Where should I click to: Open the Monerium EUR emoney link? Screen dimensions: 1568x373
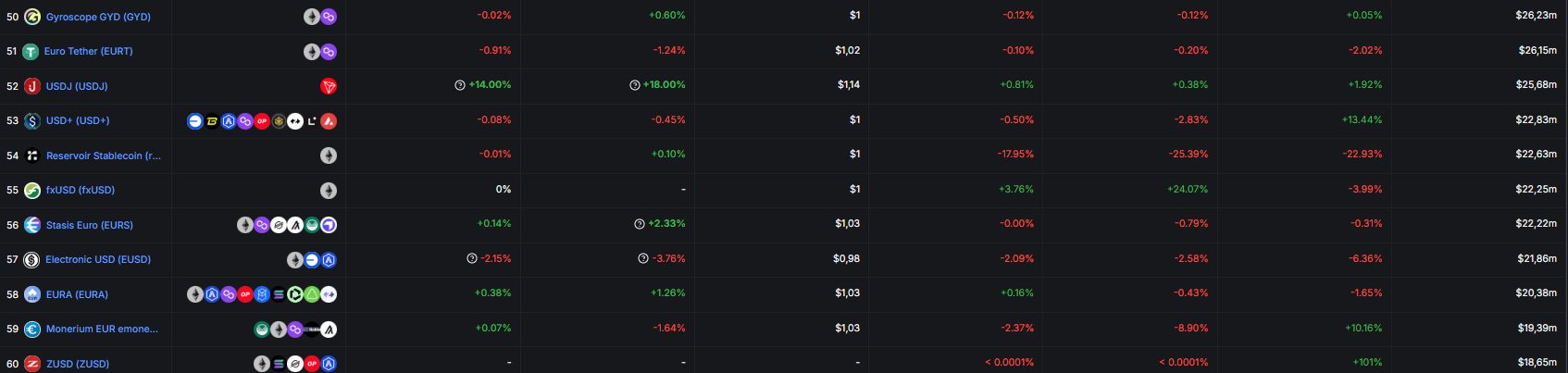coord(102,329)
